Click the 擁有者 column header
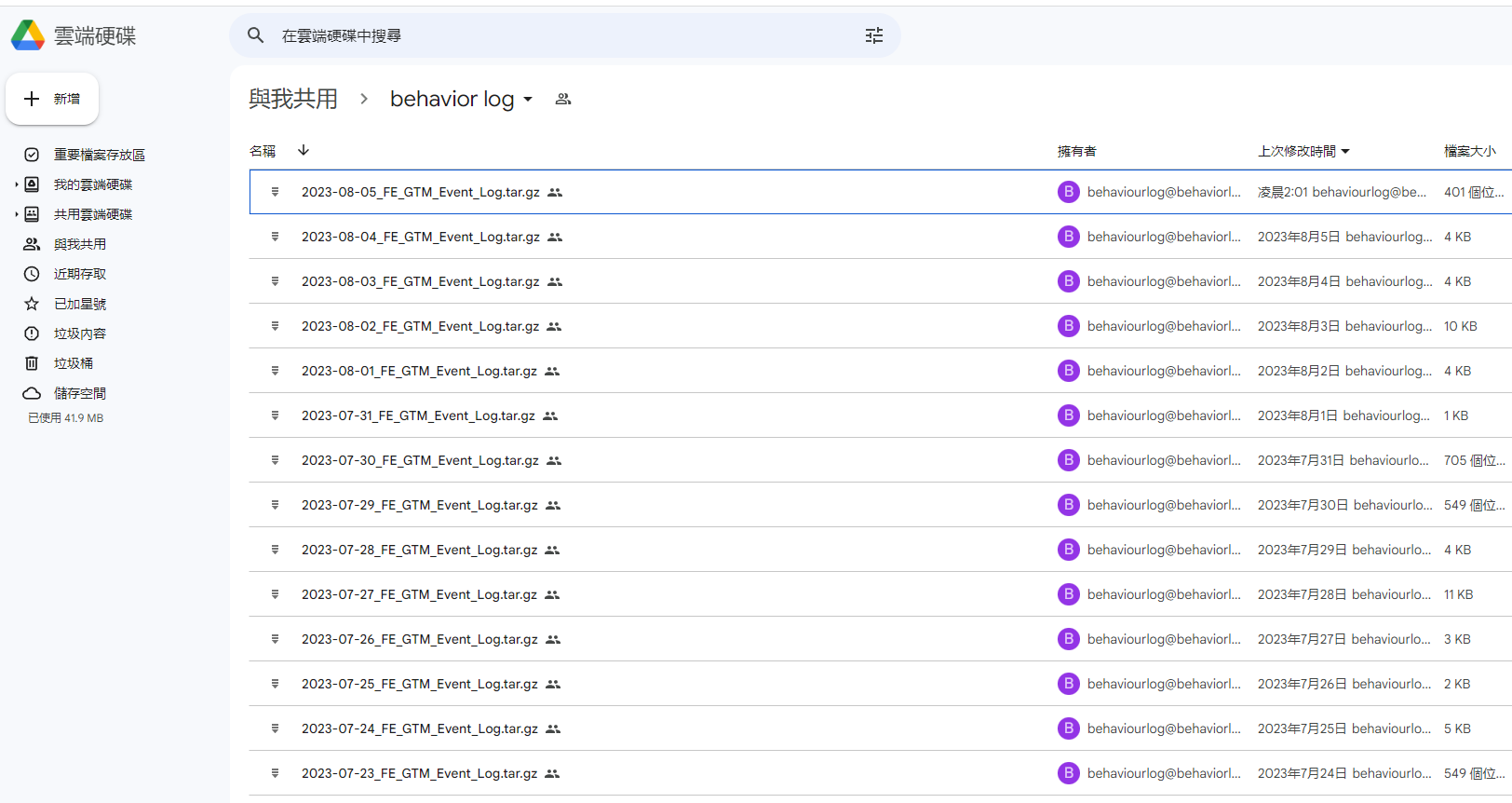The height and width of the screenshot is (803, 1512). point(1077,151)
